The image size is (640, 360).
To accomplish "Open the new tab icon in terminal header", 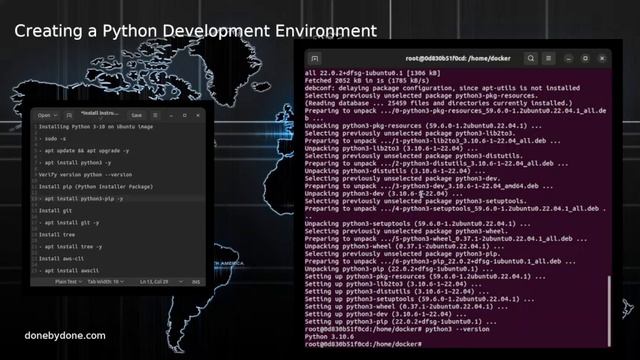I will (315, 59).
